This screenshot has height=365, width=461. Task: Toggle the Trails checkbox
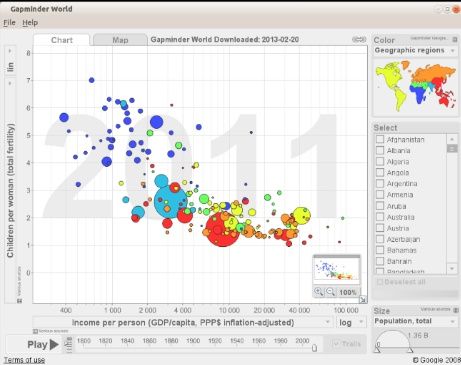(336, 344)
